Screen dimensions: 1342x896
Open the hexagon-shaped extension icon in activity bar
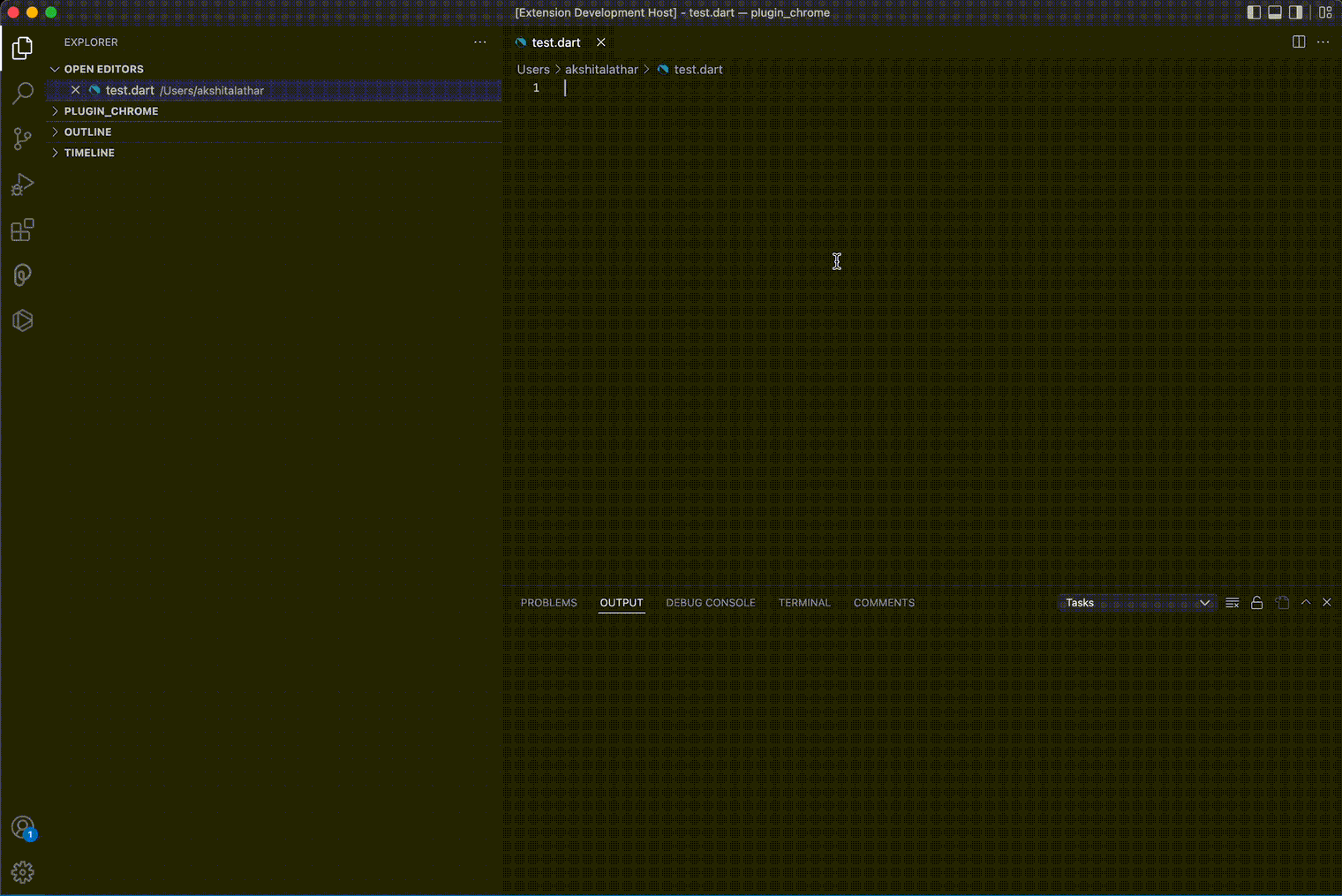(22, 320)
